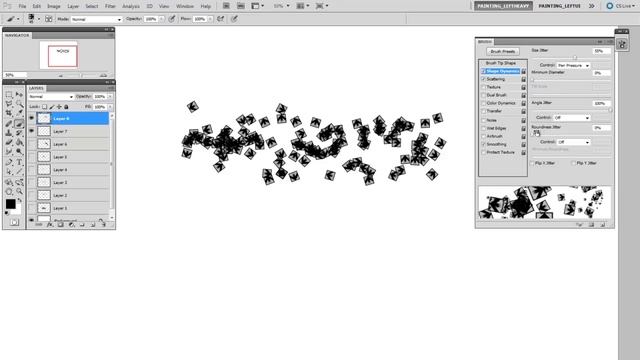
Task: Toggle the Smoothing checkbox
Action: 484,144
